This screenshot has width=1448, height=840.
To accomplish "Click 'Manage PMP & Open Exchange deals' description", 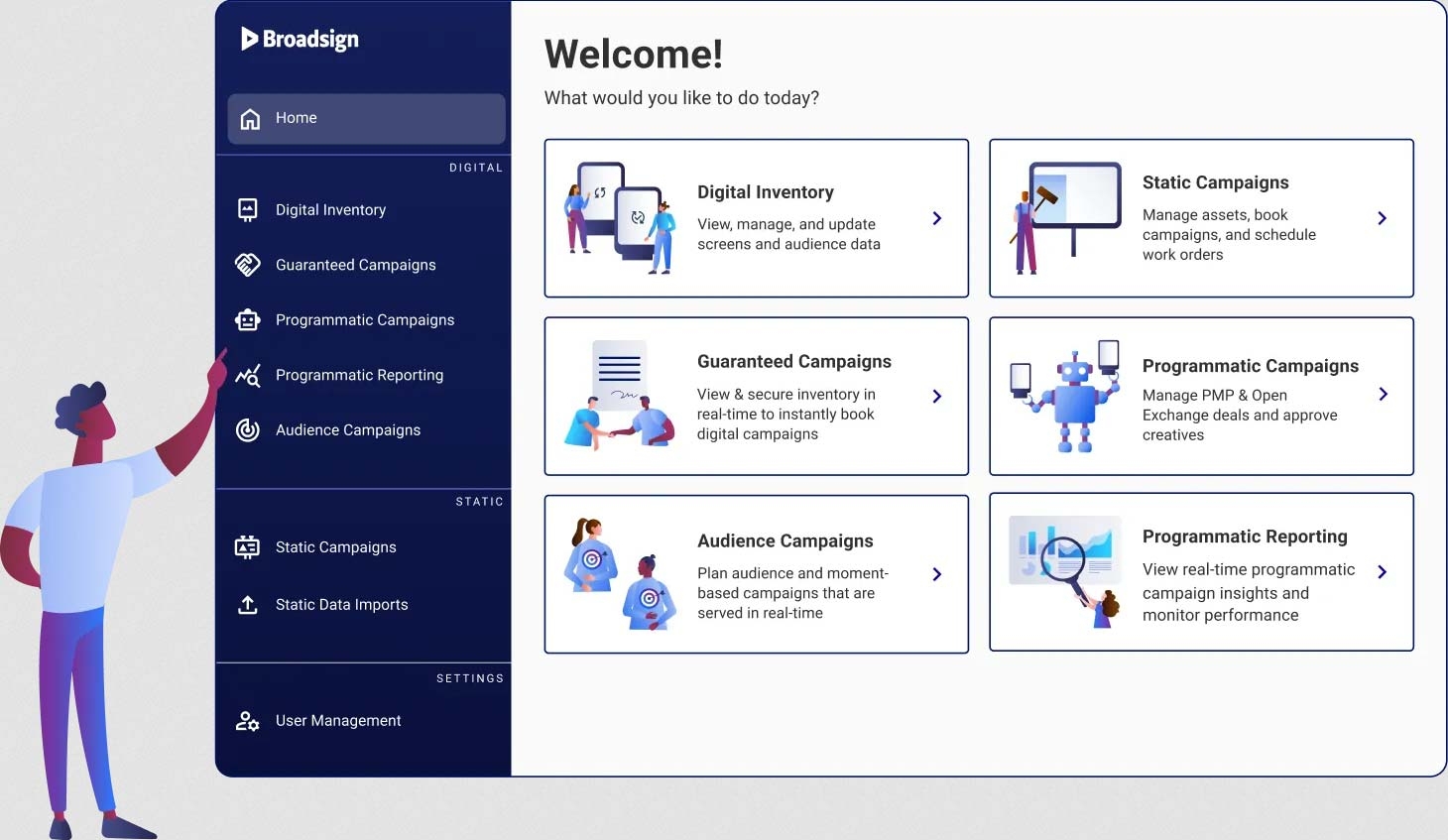I will (1240, 416).
